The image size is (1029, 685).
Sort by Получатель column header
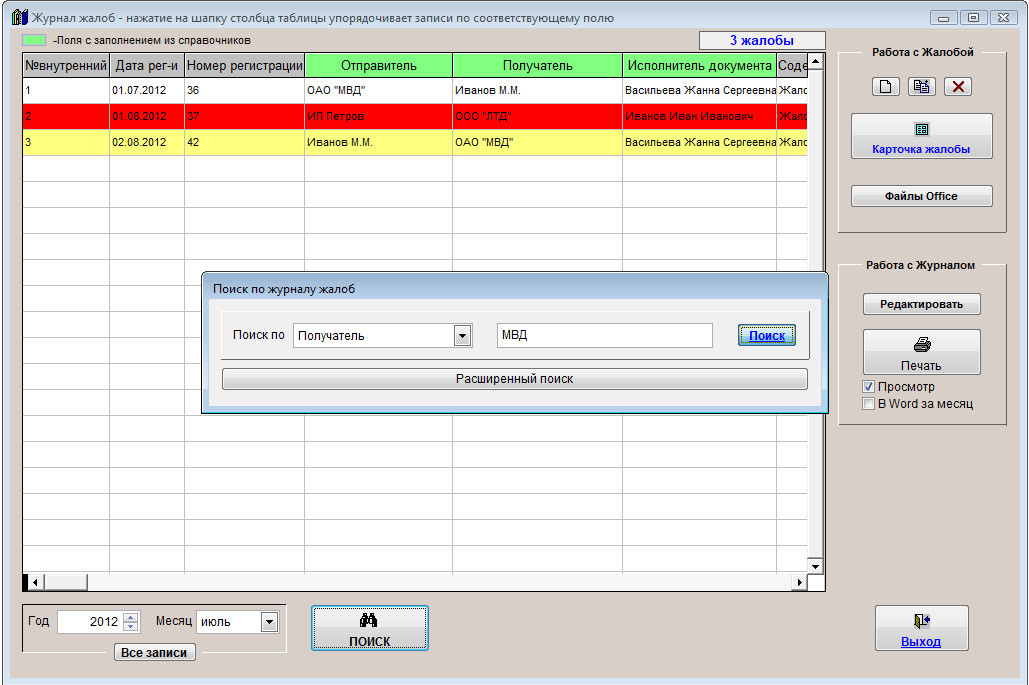[x=537, y=66]
